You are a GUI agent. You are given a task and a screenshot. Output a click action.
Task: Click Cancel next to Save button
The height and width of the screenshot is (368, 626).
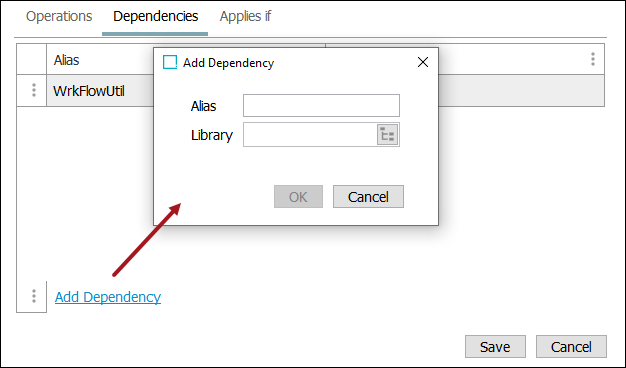571,346
